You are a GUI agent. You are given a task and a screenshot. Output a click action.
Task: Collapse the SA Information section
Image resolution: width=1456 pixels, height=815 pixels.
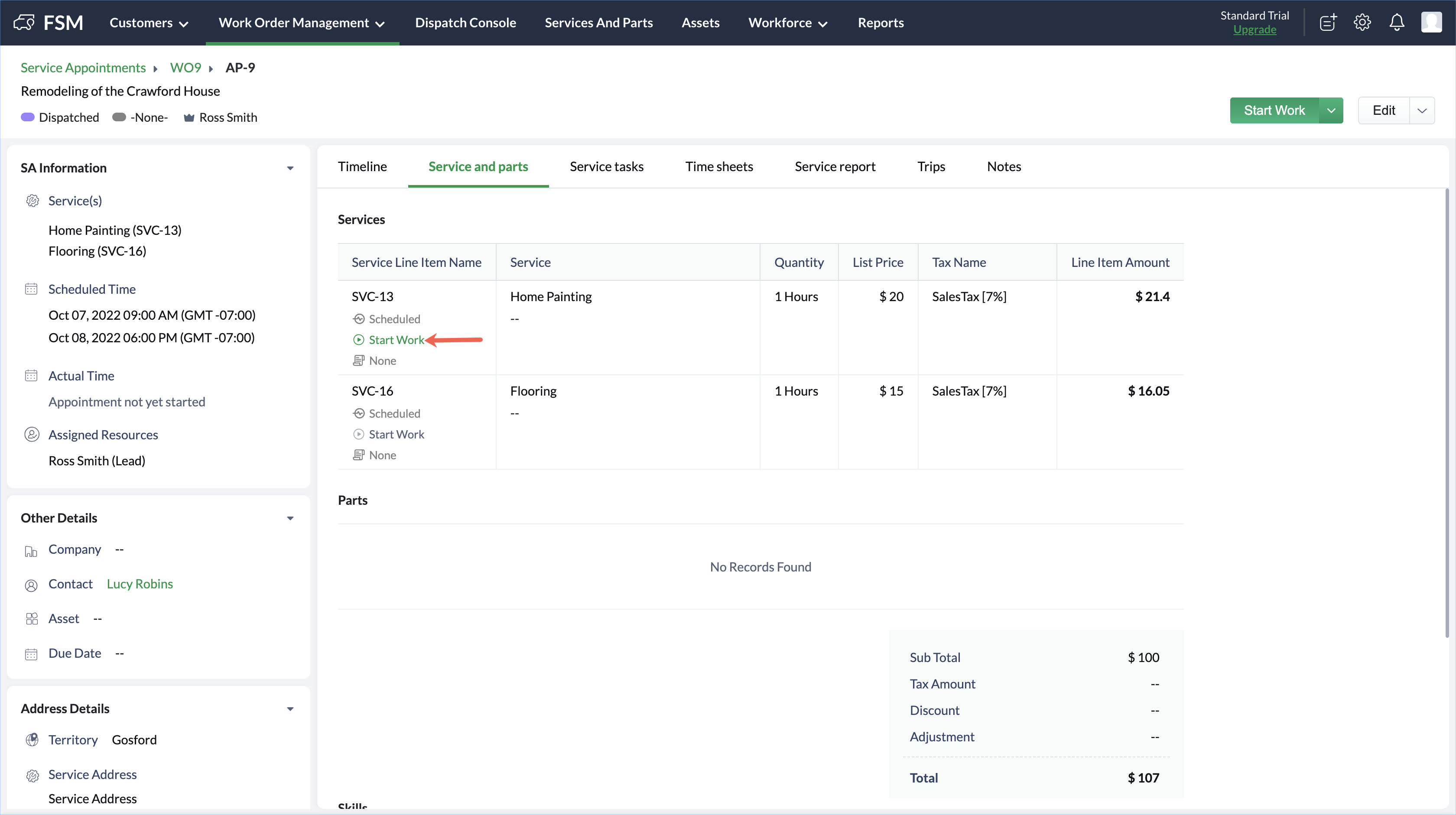tap(290, 168)
